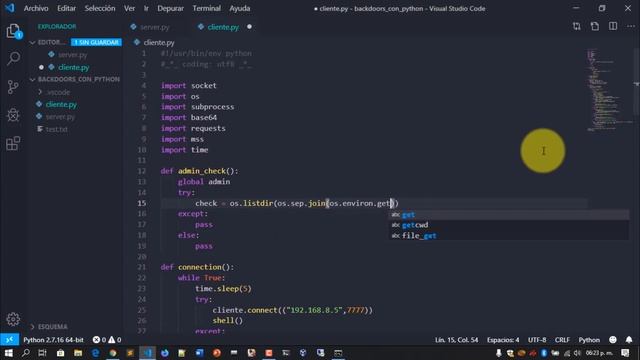This screenshot has height=360, width=640.
Task: Close cliente.py tab via unsaved dot
Action: [249, 27]
